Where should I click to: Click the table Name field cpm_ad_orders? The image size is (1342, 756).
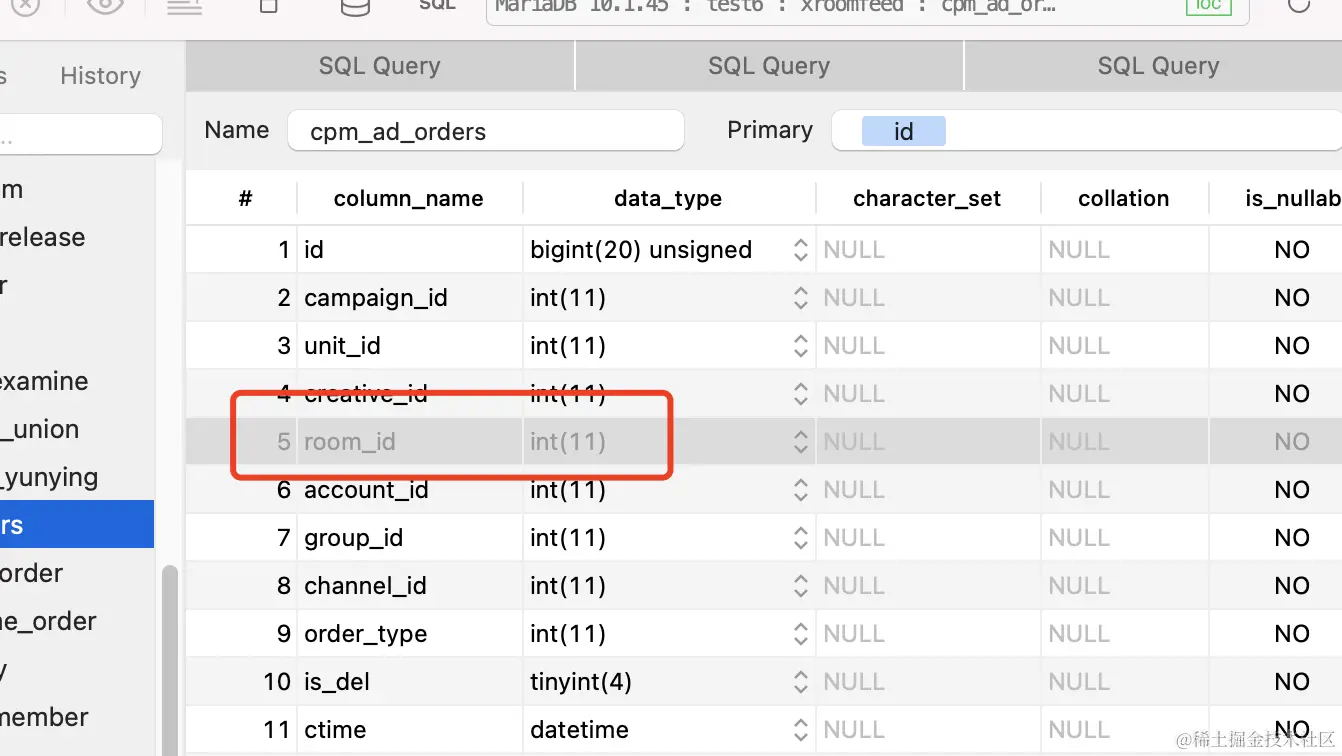tap(486, 131)
